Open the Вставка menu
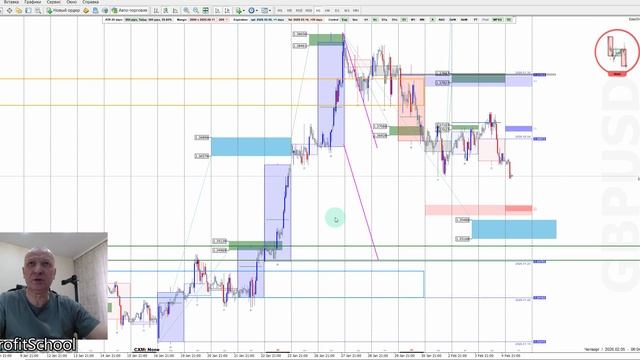 click(x=11, y=2)
